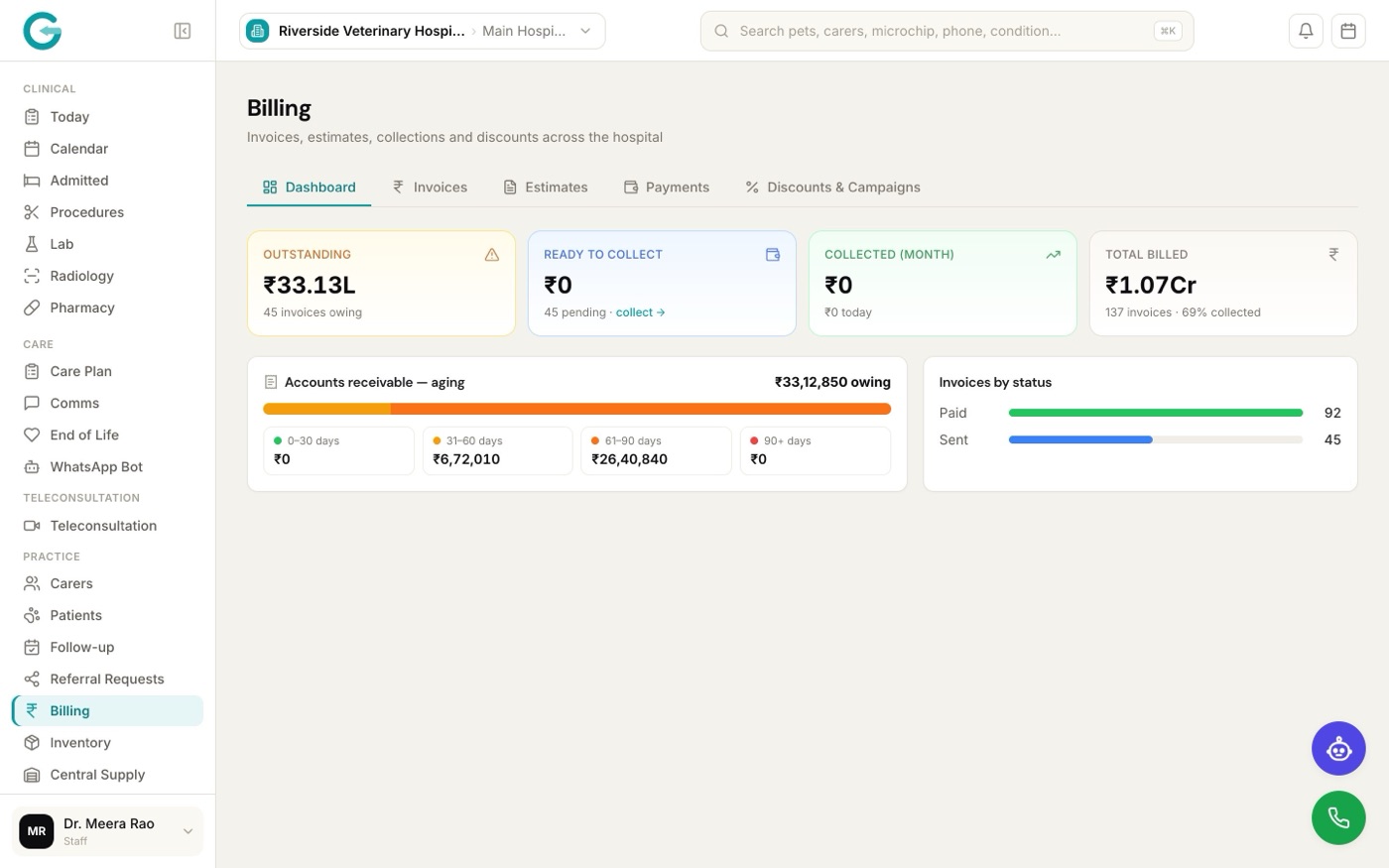
Task: Click the ₹1.07Cr total billed value
Action: pyautogui.click(x=1151, y=285)
